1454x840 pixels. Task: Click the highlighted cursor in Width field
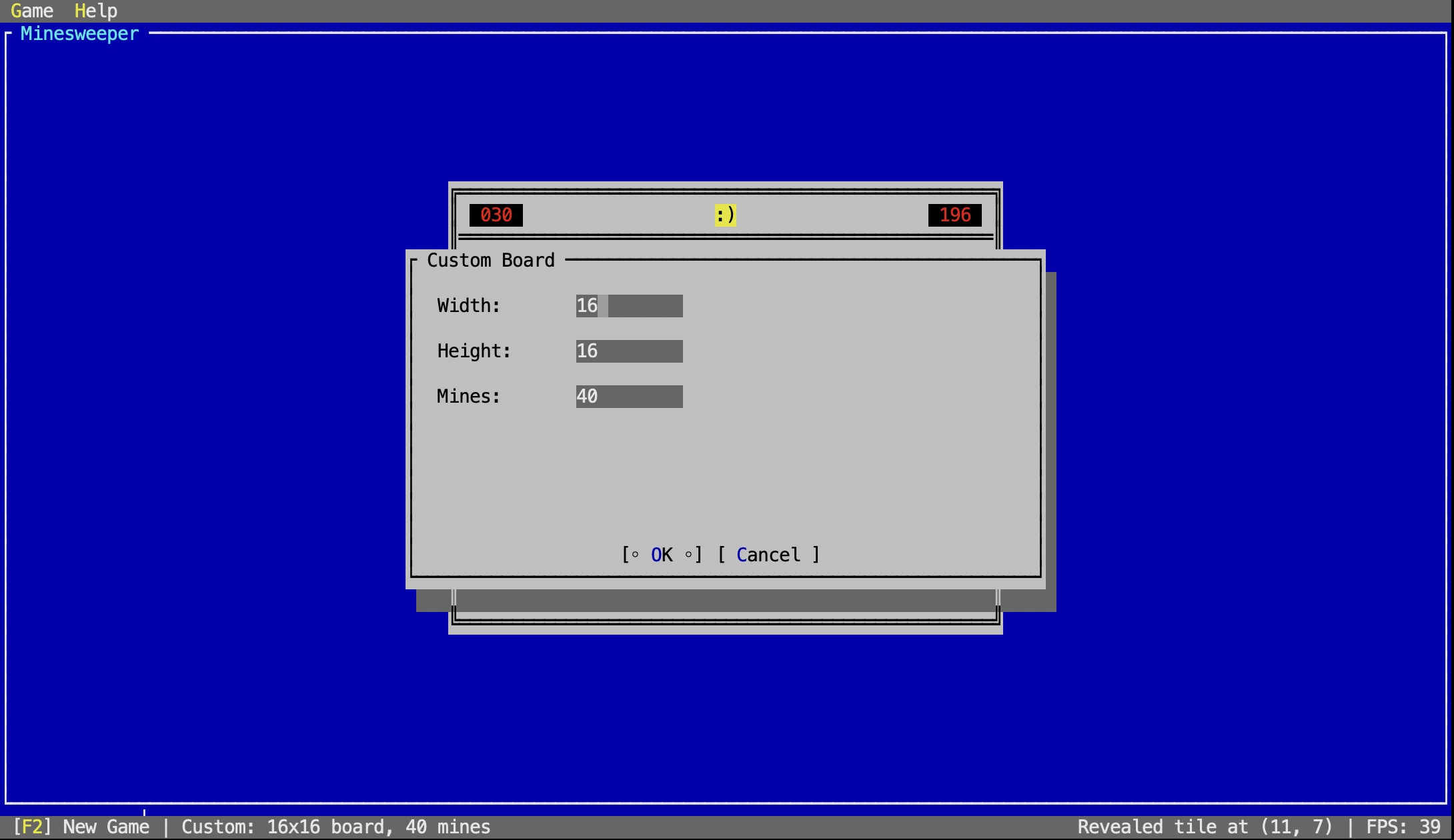[603, 306]
